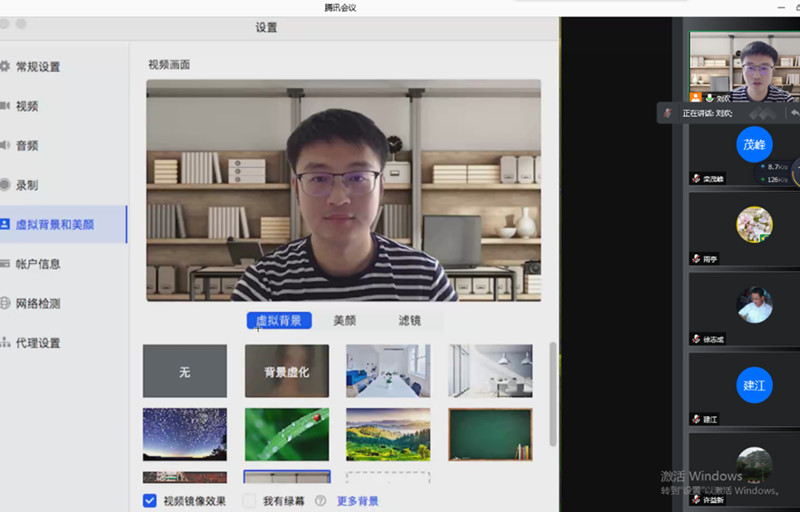Select the green chalkboard background
800x512 pixels.
click(x=490, y=434)
